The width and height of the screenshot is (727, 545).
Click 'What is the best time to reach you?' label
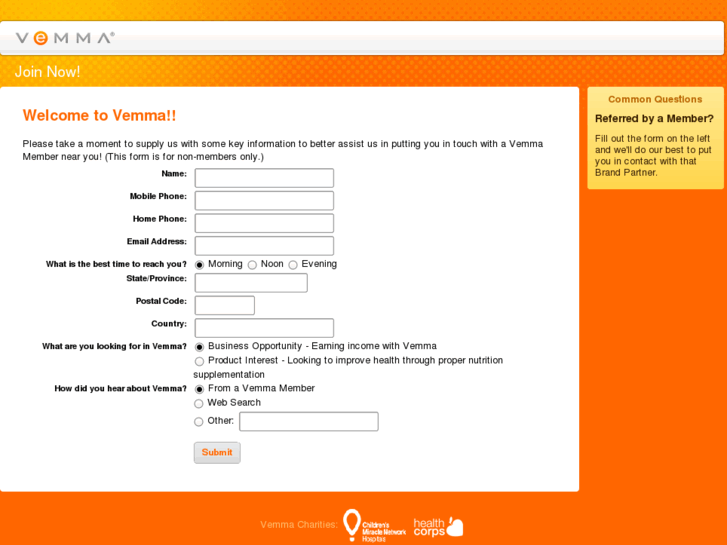[116, 264]
